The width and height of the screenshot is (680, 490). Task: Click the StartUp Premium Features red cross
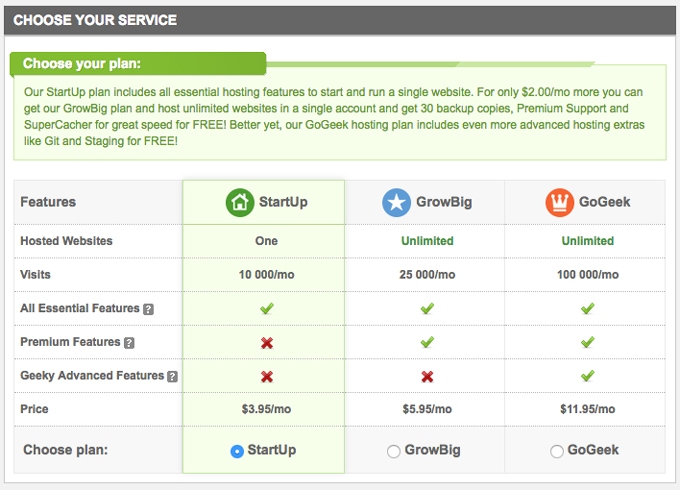267,343
